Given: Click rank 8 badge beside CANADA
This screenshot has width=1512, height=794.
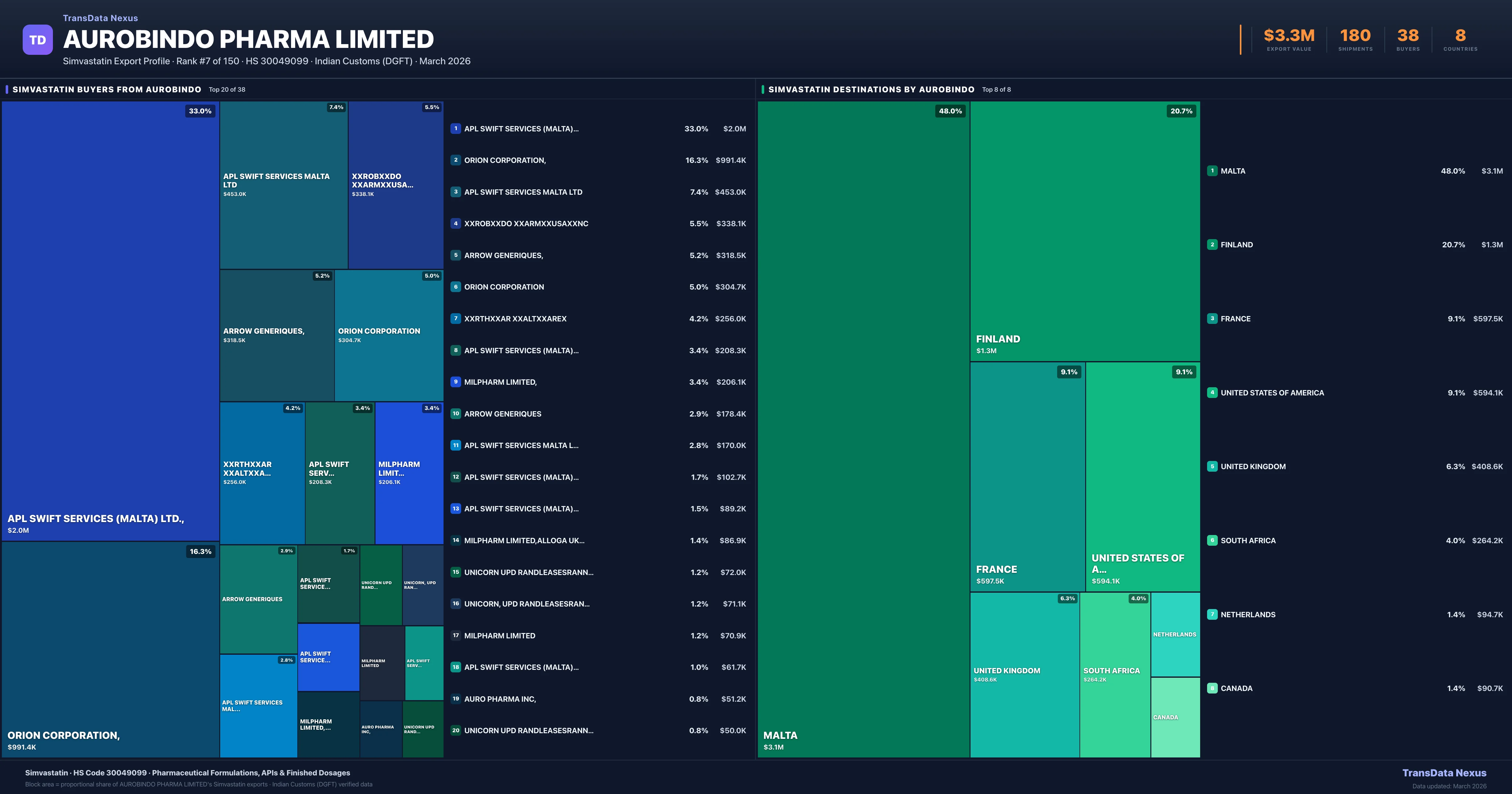Looking at the screenshot, I should 1212,688.
